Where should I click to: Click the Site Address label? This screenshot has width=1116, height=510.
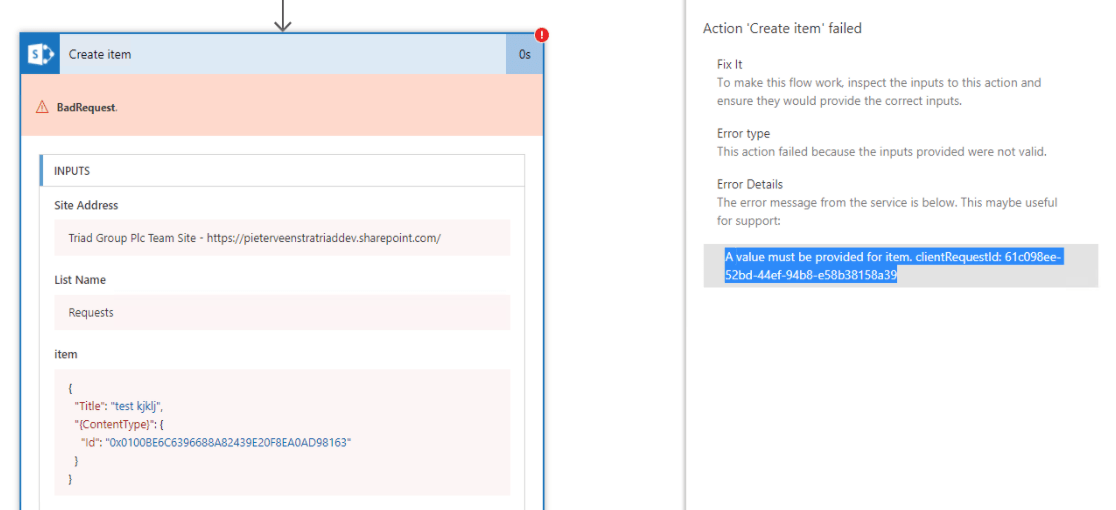coord(86,205)
